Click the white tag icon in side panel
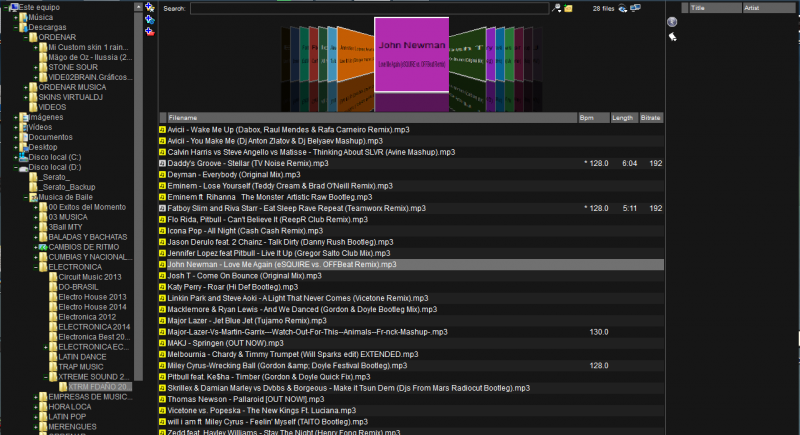Screen dimensions: 800x435 coord(672,37)
